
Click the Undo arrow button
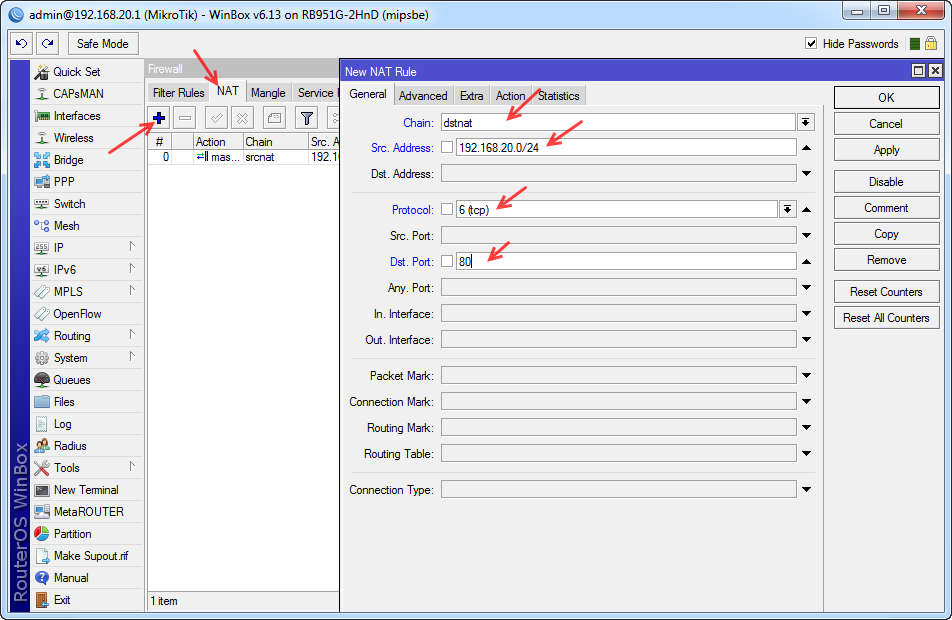pyautogui.click(x=22, y=44)
